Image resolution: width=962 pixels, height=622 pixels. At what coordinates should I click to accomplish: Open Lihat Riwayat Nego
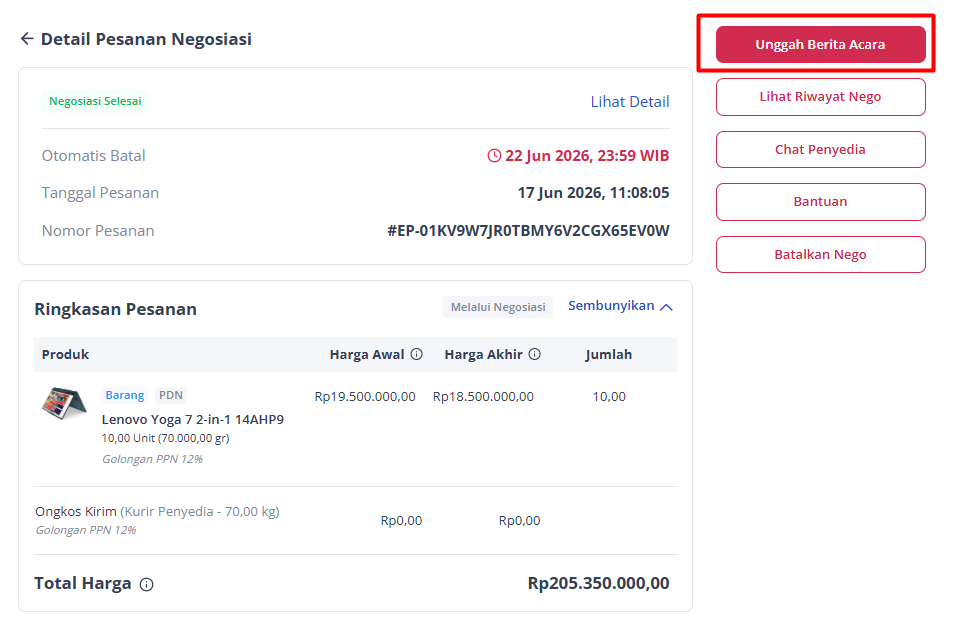coord(820,97)
